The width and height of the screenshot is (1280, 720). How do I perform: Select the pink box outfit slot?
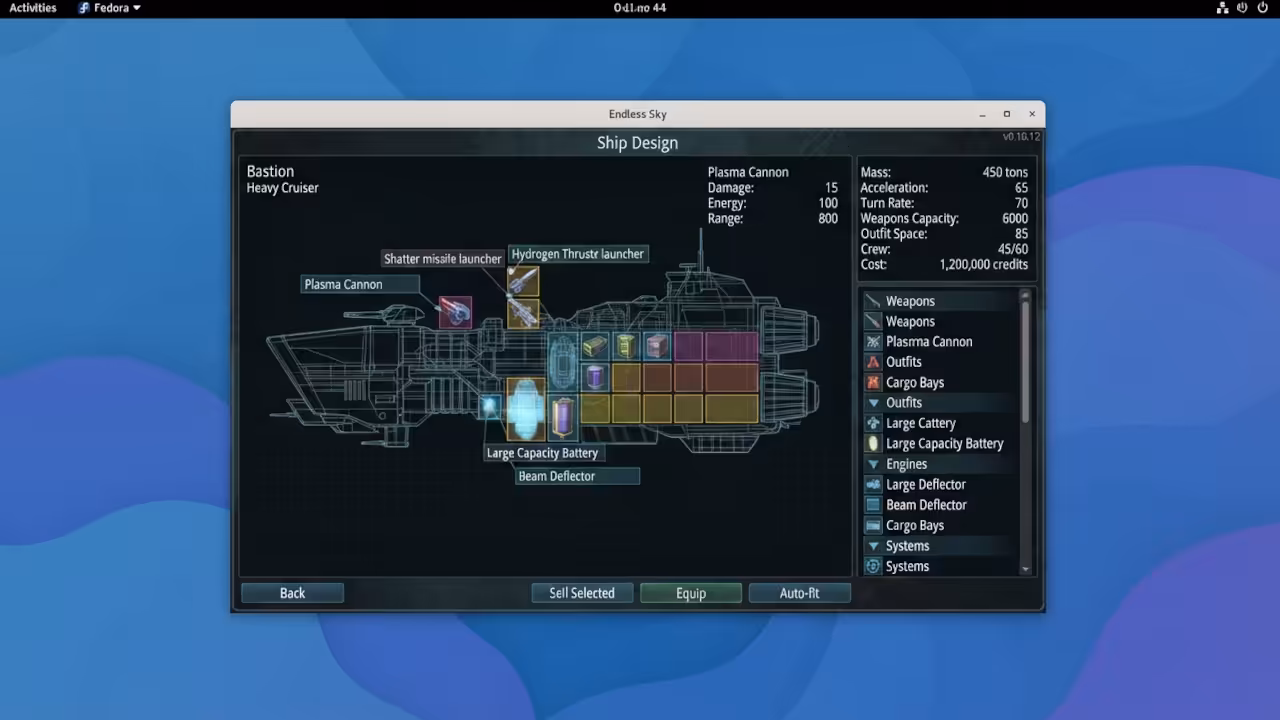657,346
